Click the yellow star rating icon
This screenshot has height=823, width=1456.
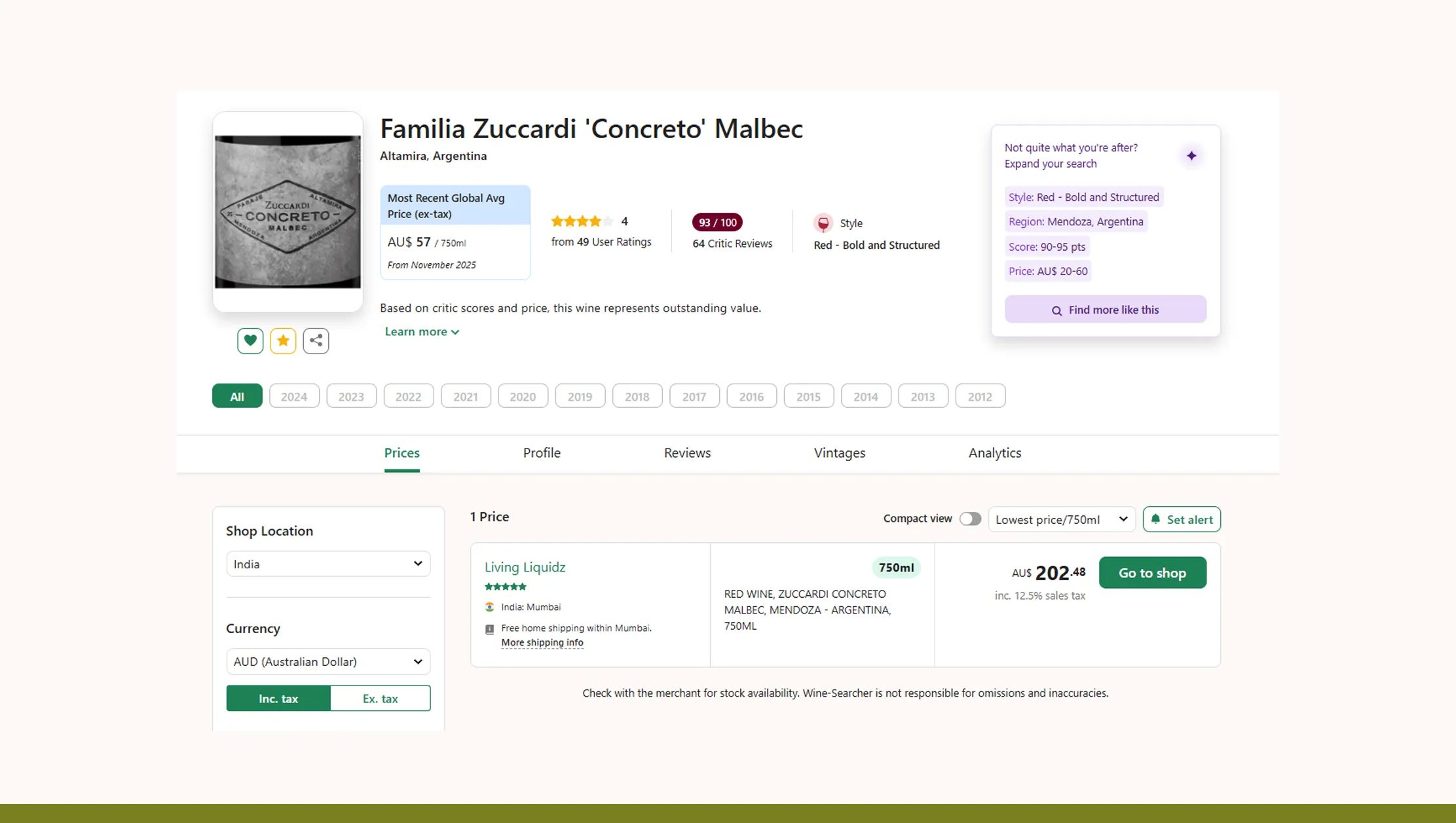click(283, 340)
